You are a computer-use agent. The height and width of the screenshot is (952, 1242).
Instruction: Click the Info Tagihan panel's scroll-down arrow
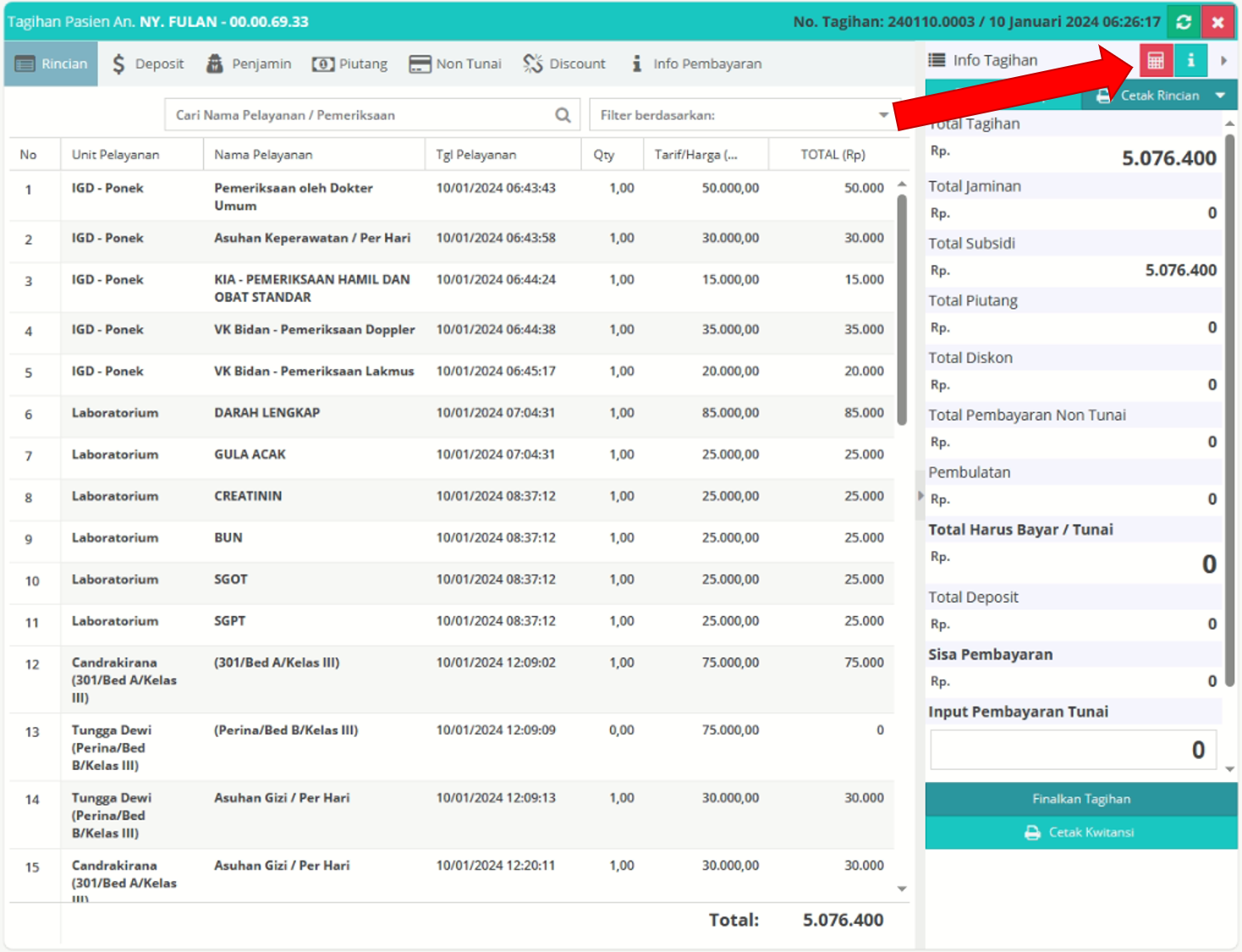tap(1229, 769)
